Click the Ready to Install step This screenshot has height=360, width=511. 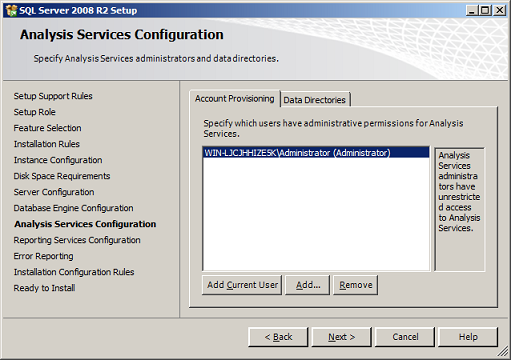click(x=44, y=288)
